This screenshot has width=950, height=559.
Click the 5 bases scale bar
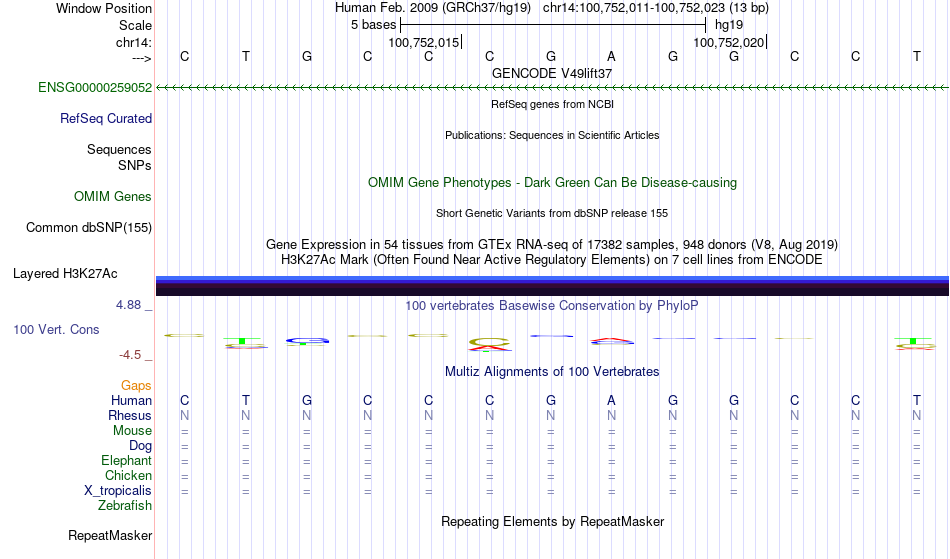[553, 25]
